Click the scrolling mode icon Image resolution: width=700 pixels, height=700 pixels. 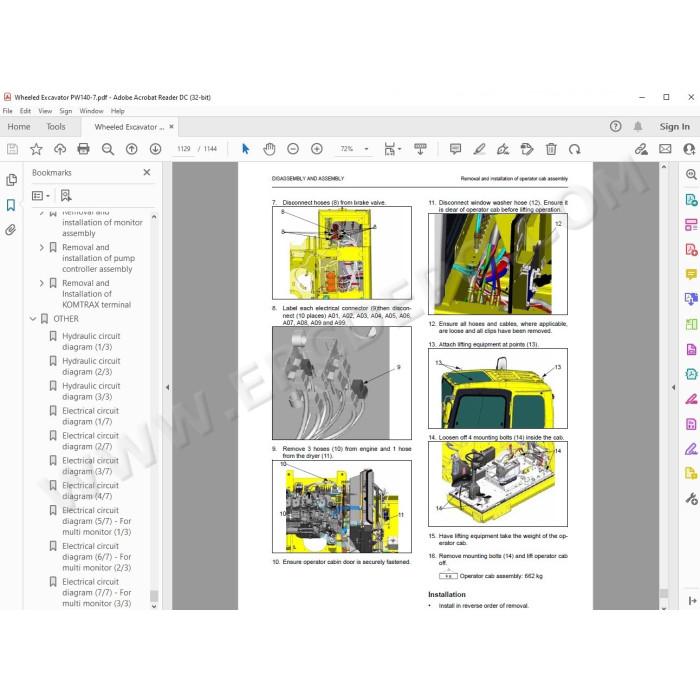[x=420, y=149]
